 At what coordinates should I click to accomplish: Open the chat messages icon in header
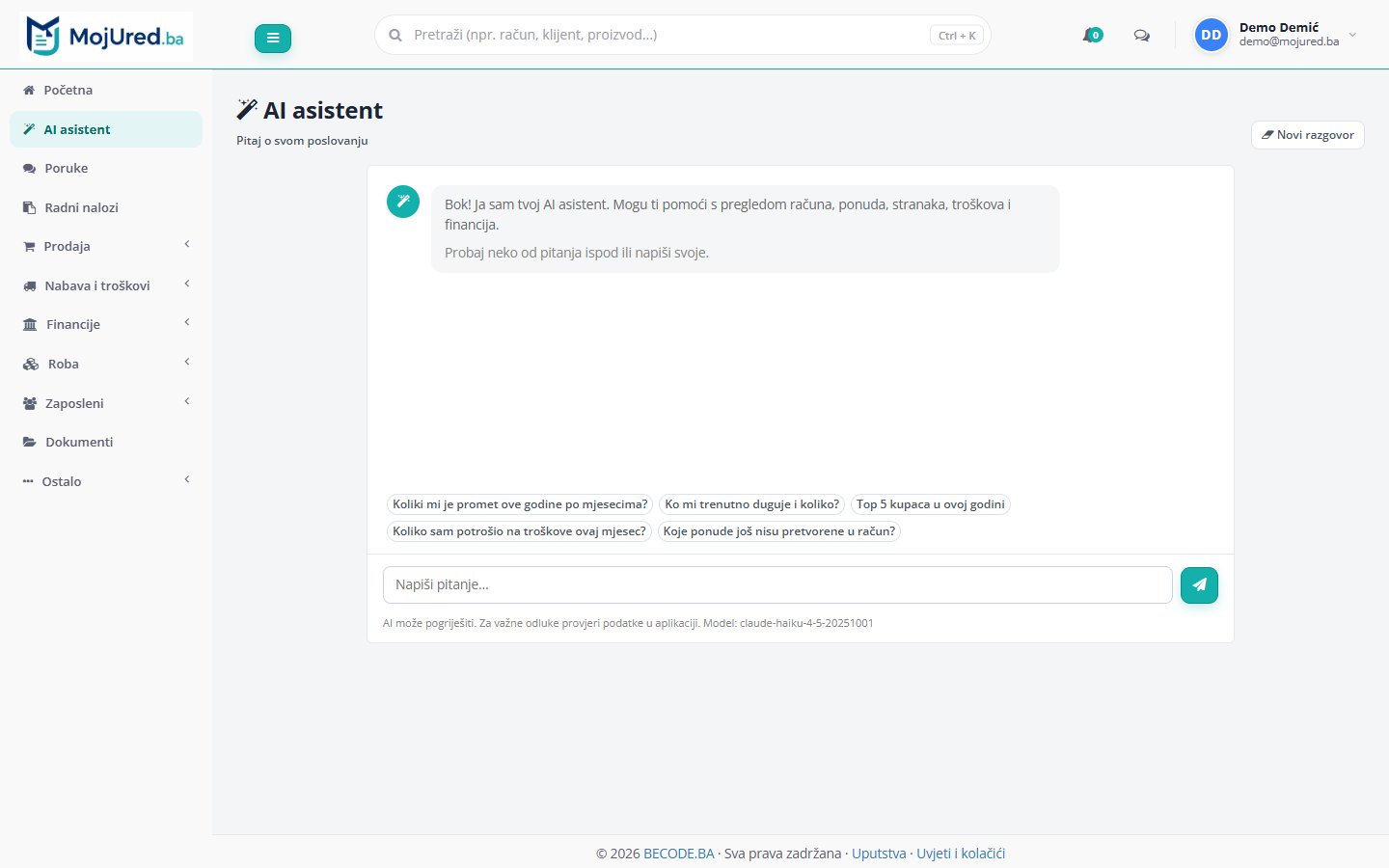1142,36
